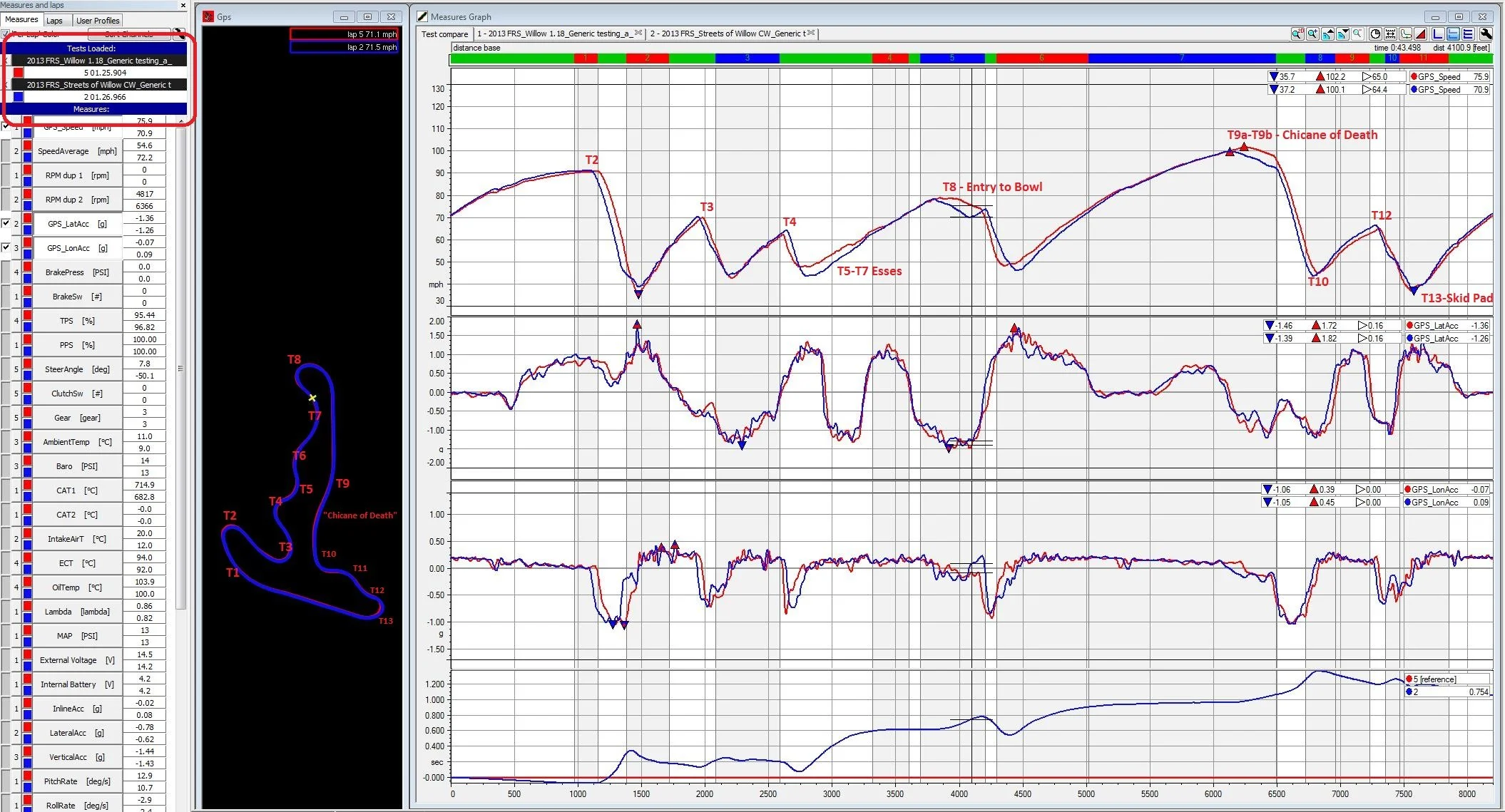Click the zoom out magnifier icon
The width and height of the screenshot is (1505, 812).
pyautogui.click(x=1357, y=34)
